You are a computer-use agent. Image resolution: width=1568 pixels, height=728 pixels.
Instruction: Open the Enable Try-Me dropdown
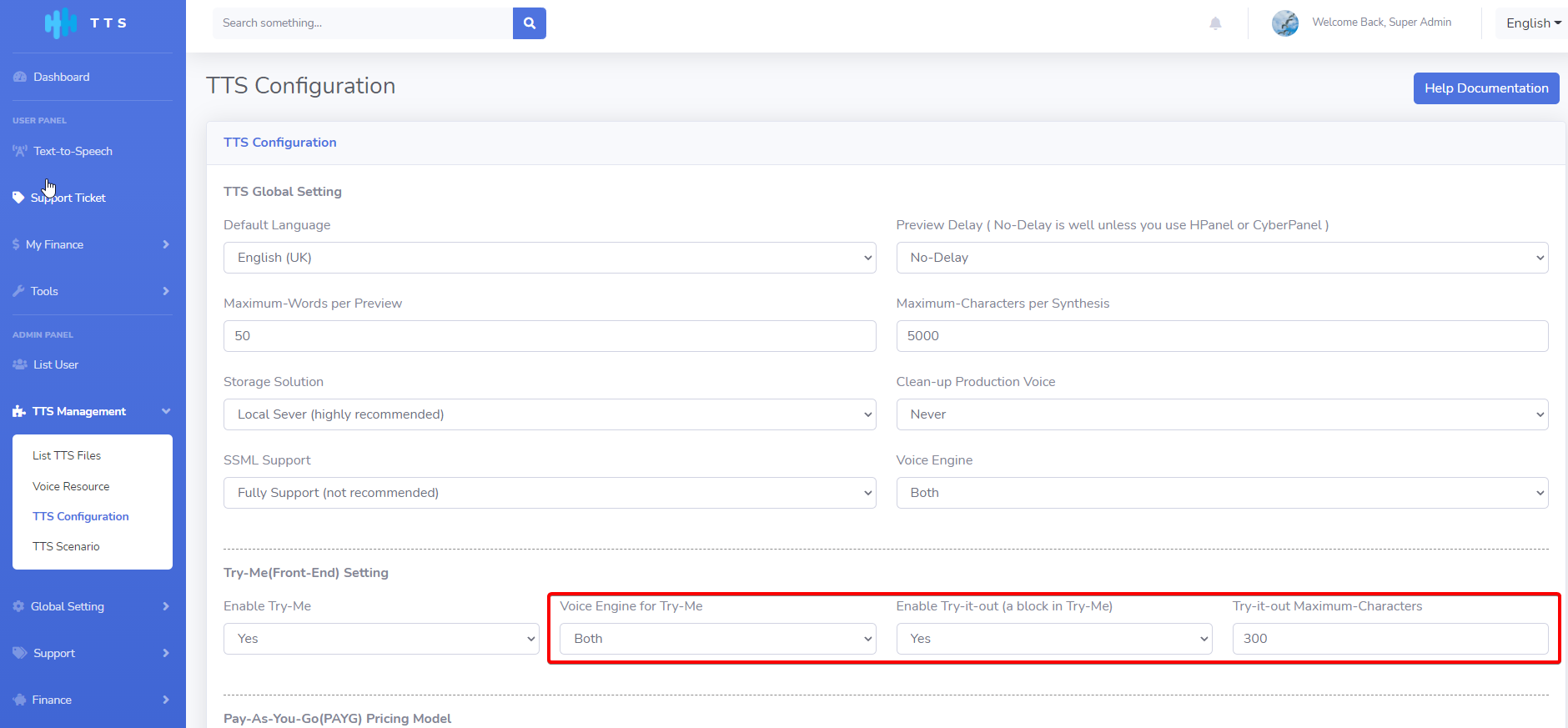[381, 639]
